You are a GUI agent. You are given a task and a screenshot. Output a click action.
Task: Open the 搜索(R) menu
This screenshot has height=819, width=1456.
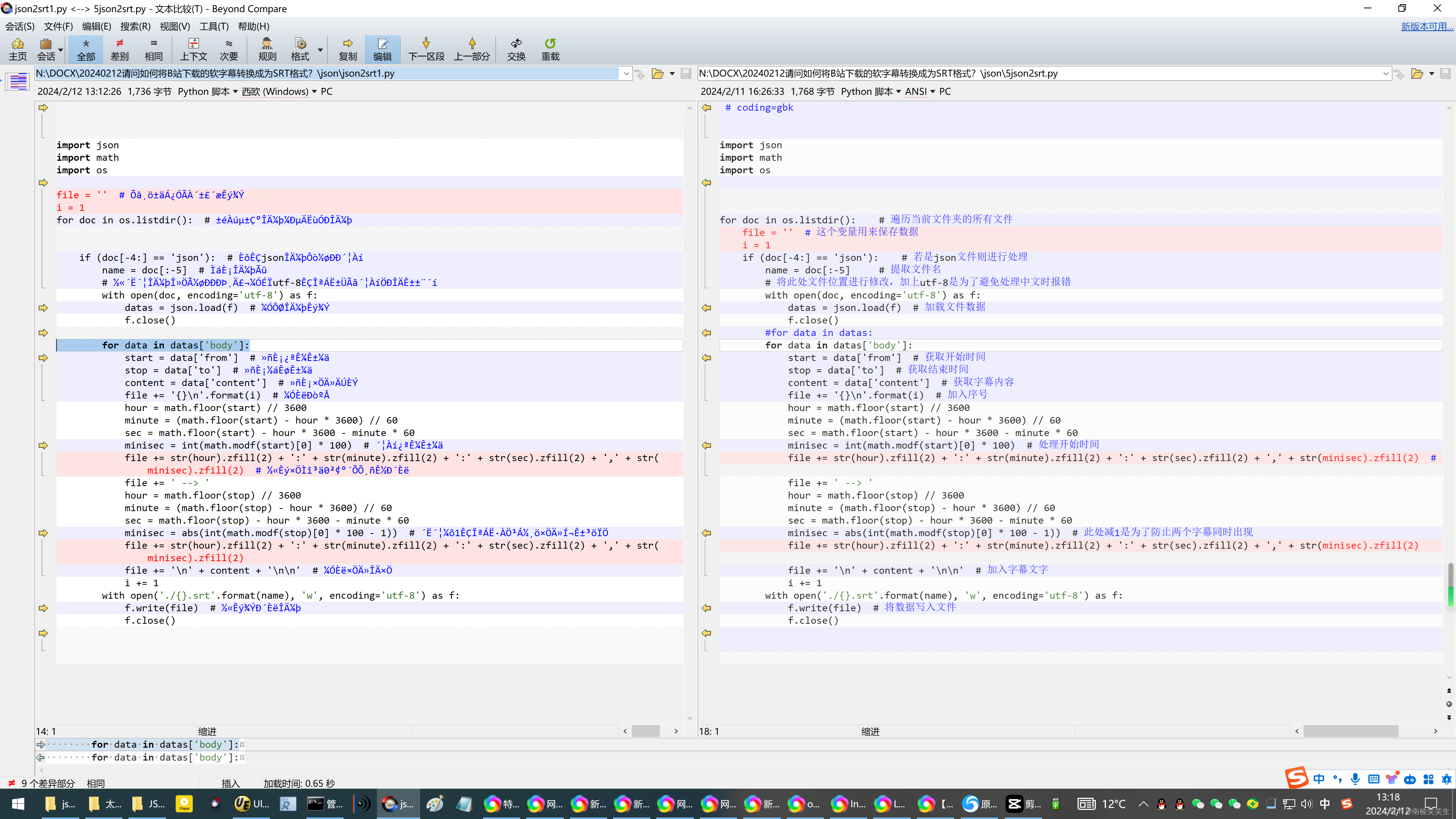click(x=135, y=26)
